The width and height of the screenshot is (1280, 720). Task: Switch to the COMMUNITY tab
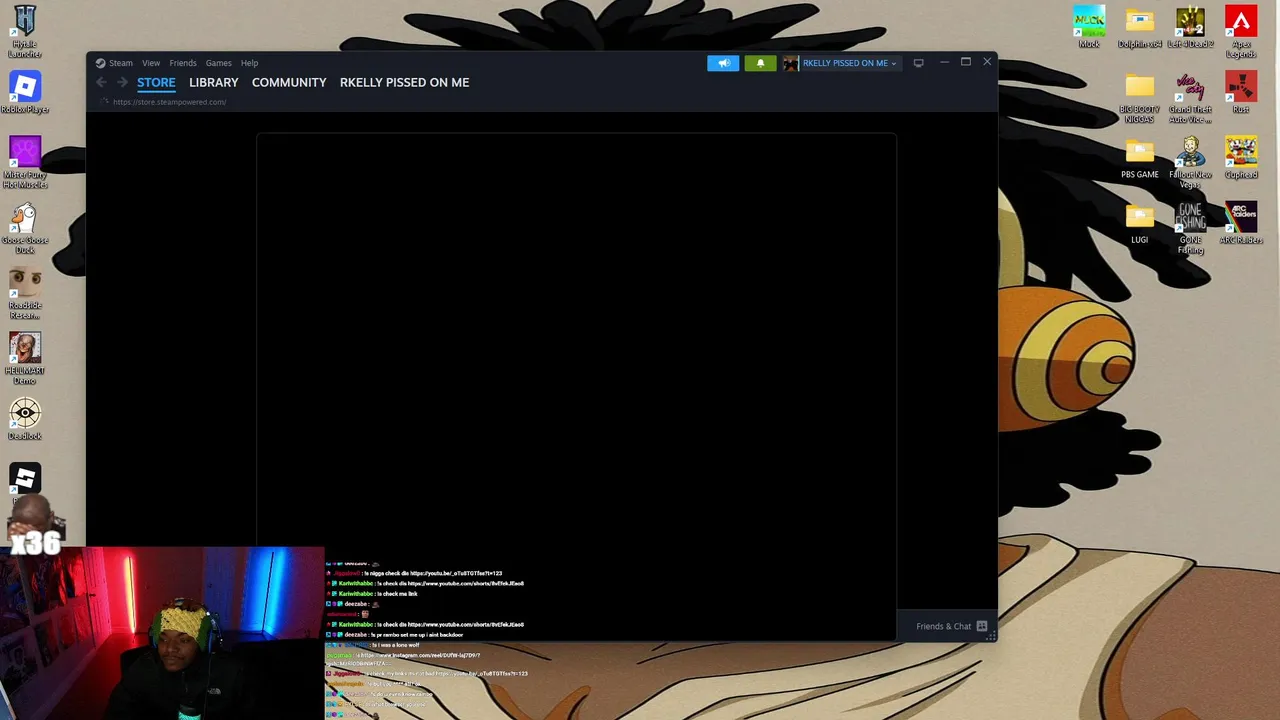289,82
